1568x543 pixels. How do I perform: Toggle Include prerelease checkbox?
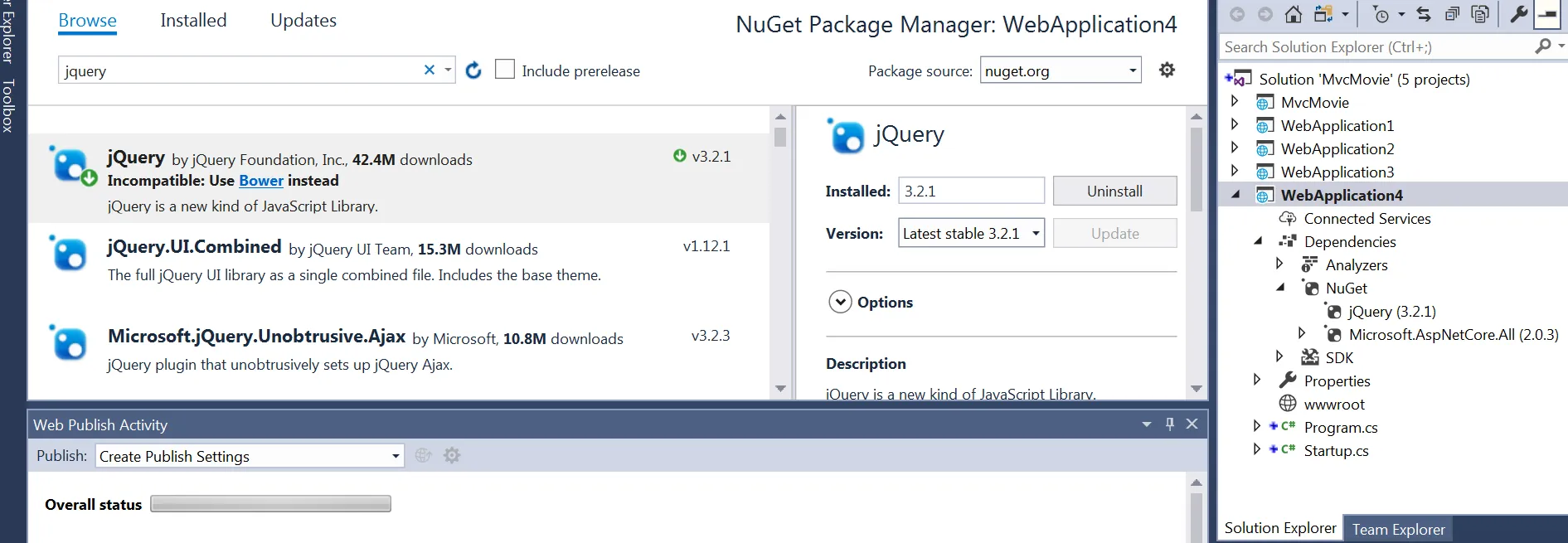point(504,69)
